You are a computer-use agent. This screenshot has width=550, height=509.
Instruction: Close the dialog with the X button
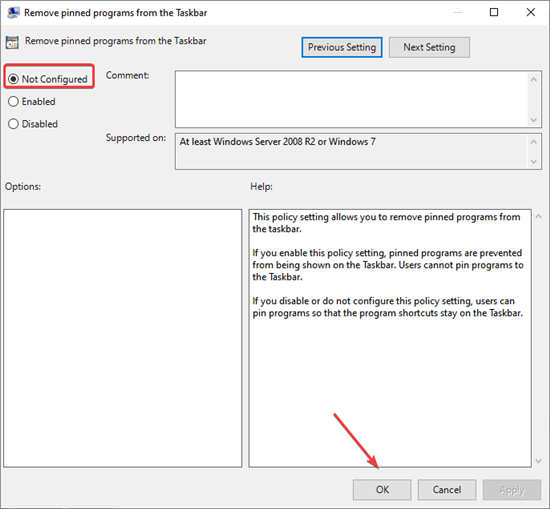pyautogui.click(x=531, y=12)
